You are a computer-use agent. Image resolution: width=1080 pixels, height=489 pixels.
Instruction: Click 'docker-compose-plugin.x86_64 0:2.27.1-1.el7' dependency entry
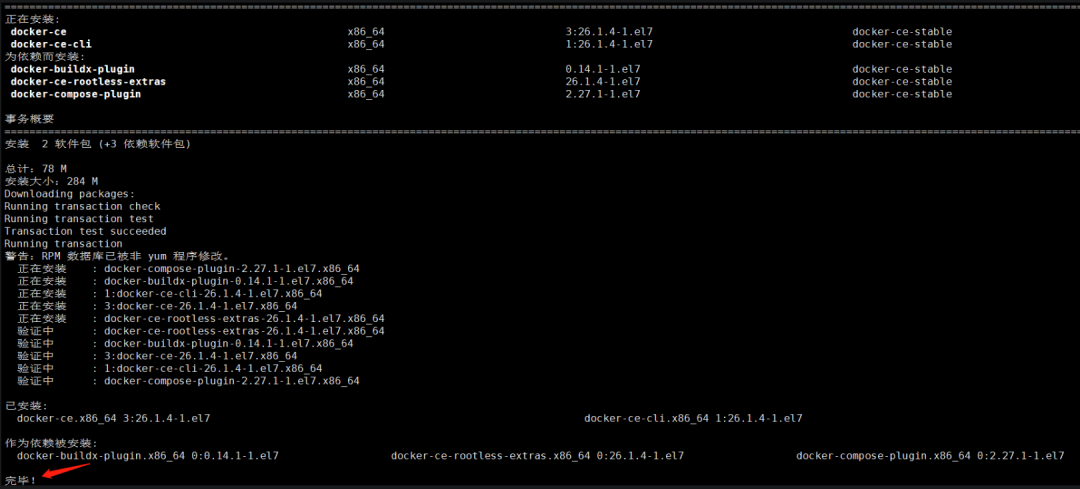930,455
